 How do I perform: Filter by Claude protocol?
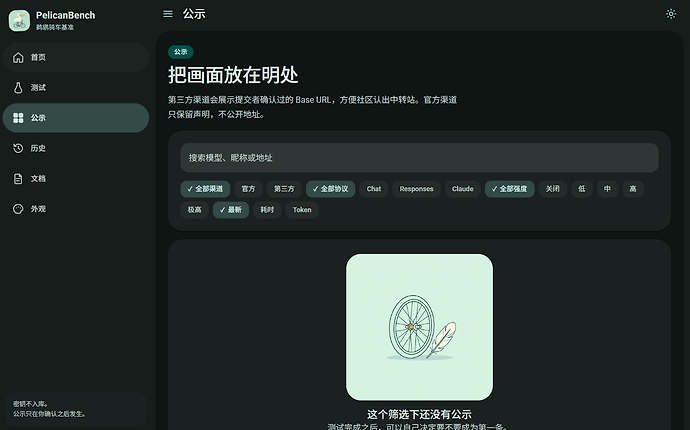pyautogui.click(x=462, y=189)
